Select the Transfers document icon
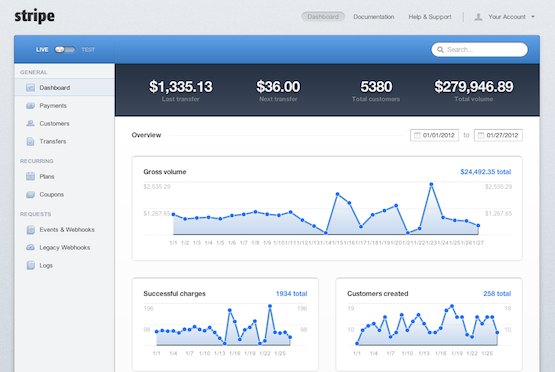Screen dimensions: 555x372 (30, 141)
